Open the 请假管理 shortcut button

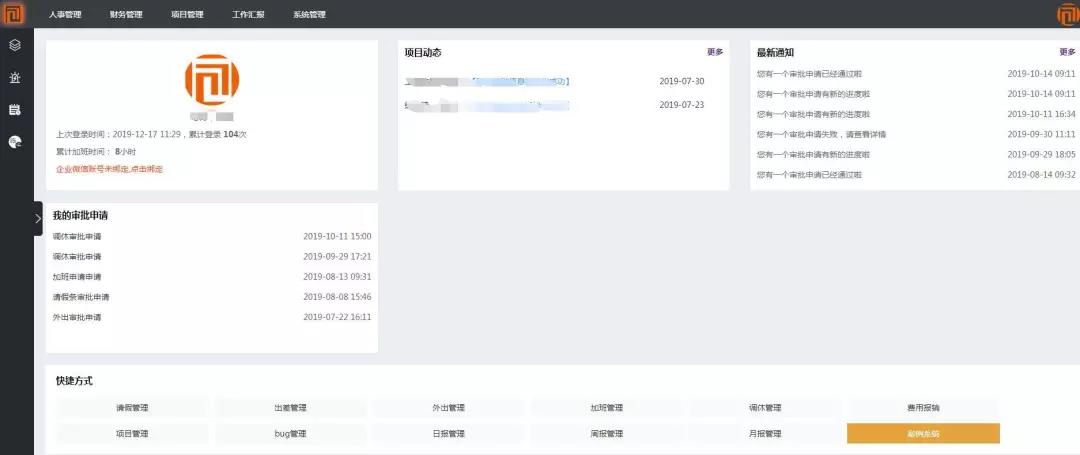click(132, 408)
